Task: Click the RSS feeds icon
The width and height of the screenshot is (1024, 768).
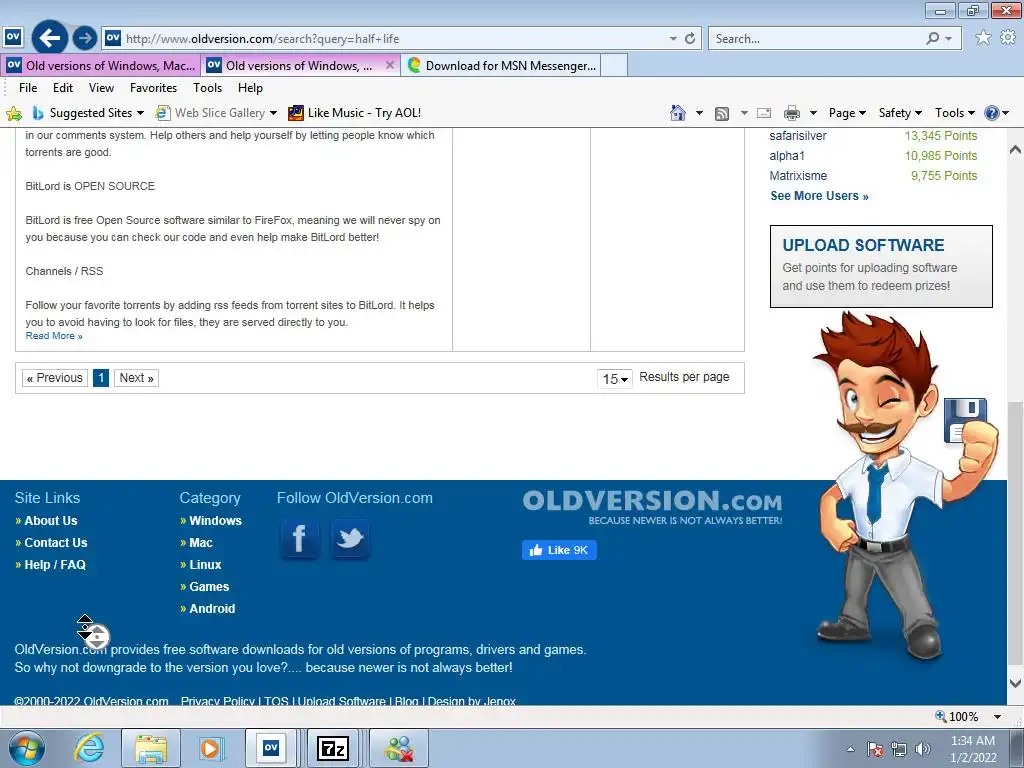Action: (722, 114)
